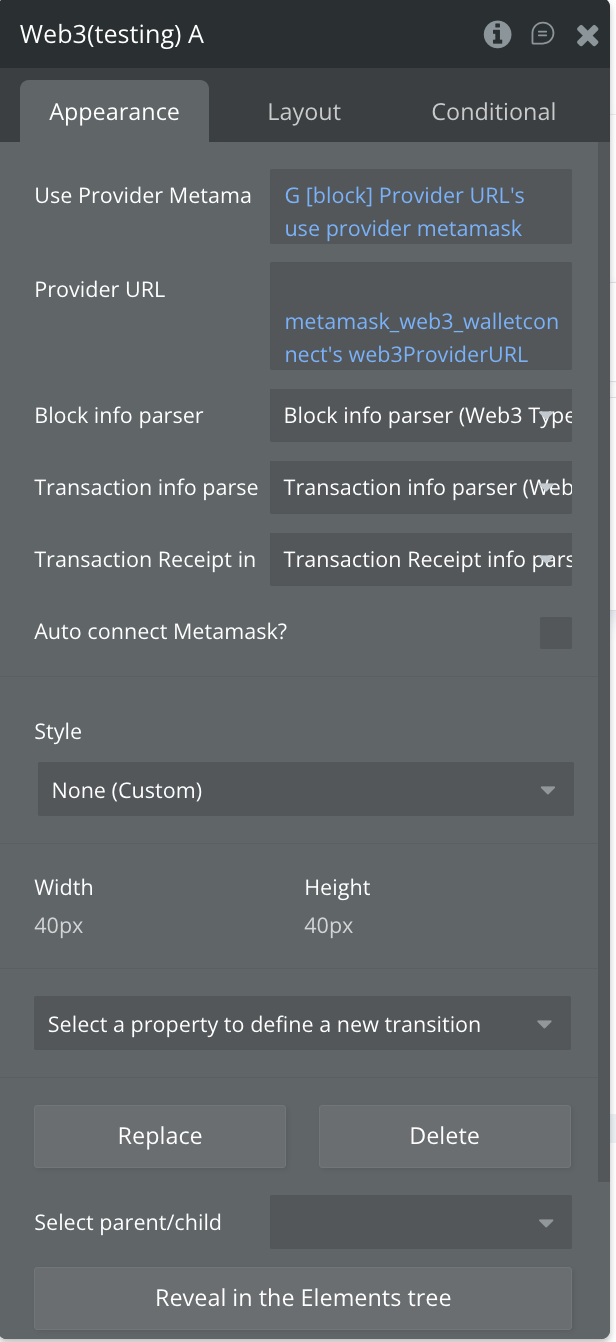Open Transaction Receipt info parser dropdown

click(x=421, y=560)
